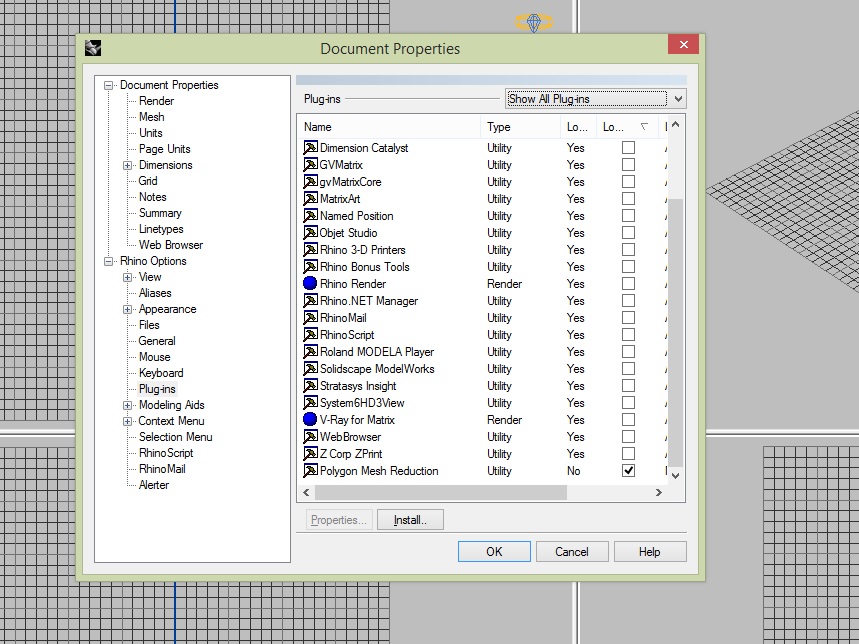Viewport: 859px width, 644px height.
Task: Collapse the Document Properties tree node
Action: click(108, 85)
